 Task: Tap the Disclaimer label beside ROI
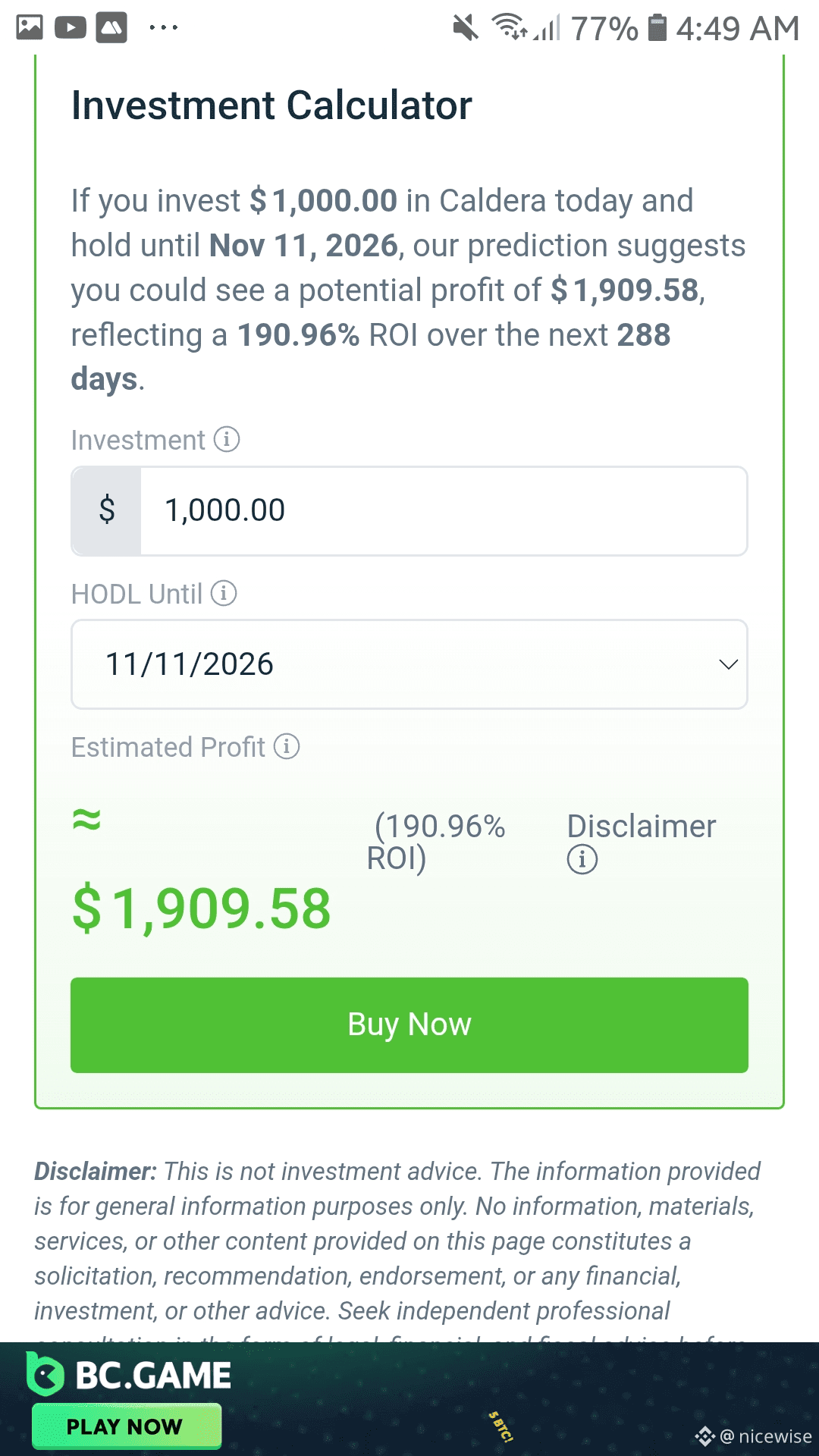(641, 827)
